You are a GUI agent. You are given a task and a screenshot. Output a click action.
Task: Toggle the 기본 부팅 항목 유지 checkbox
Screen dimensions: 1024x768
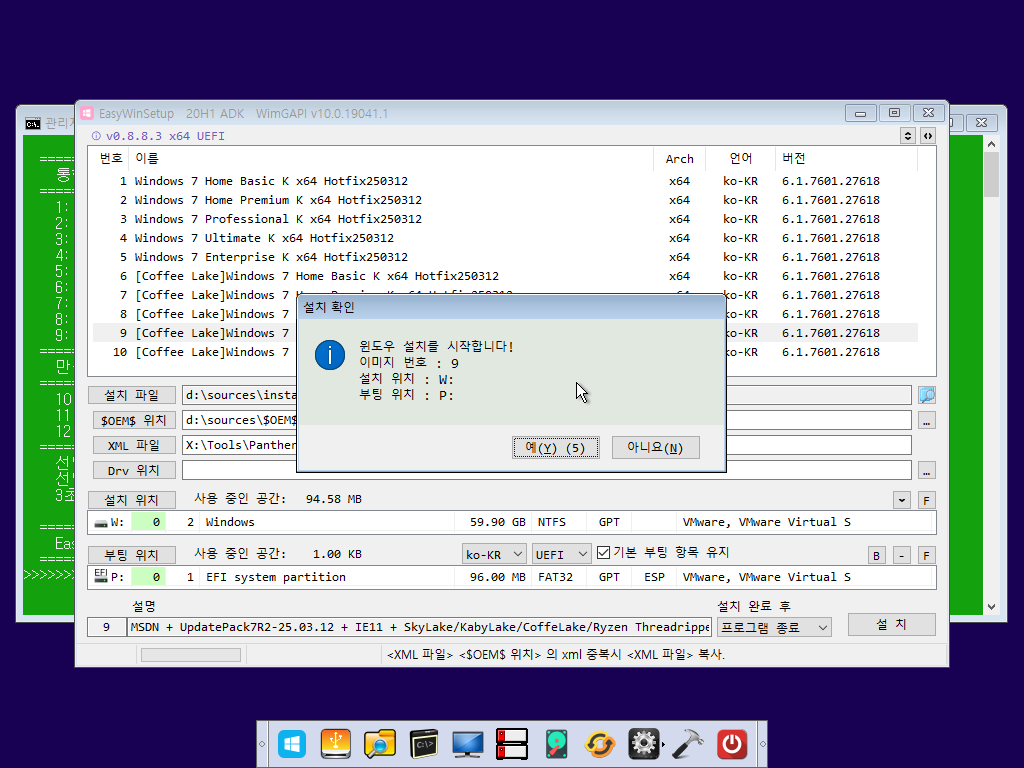pos(603,553)
